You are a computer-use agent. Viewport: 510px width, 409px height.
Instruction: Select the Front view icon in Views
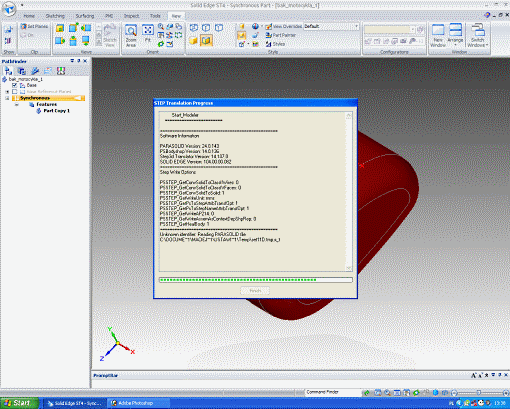coord(60,28)
